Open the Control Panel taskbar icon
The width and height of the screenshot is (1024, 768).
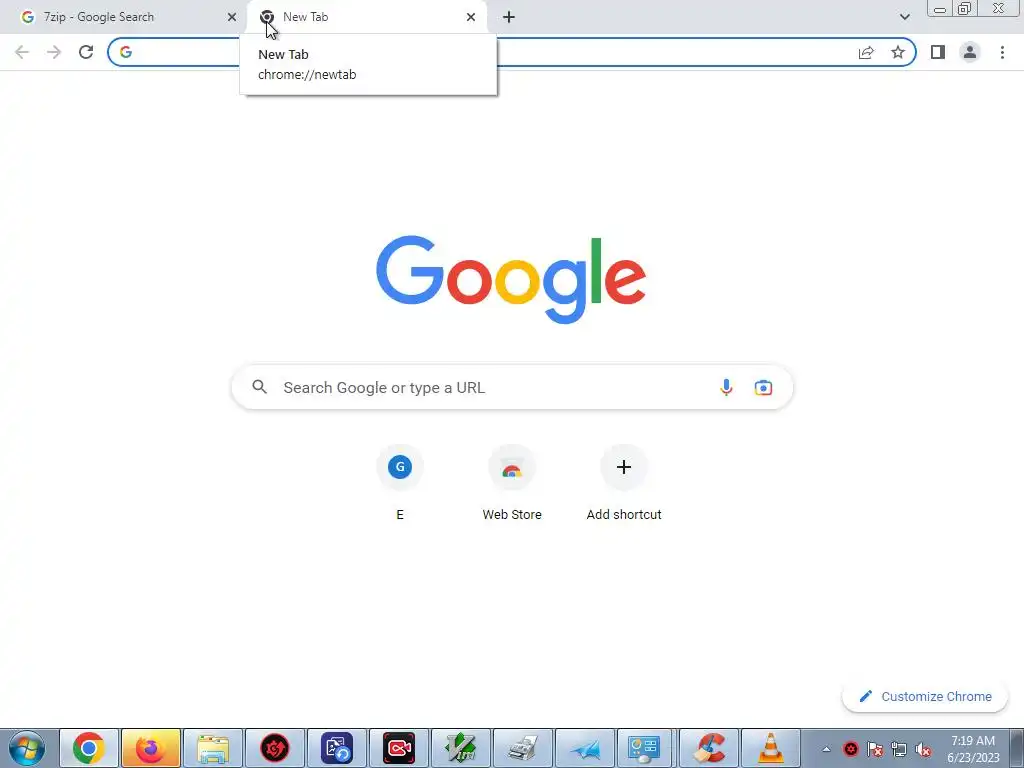point(645,748)
